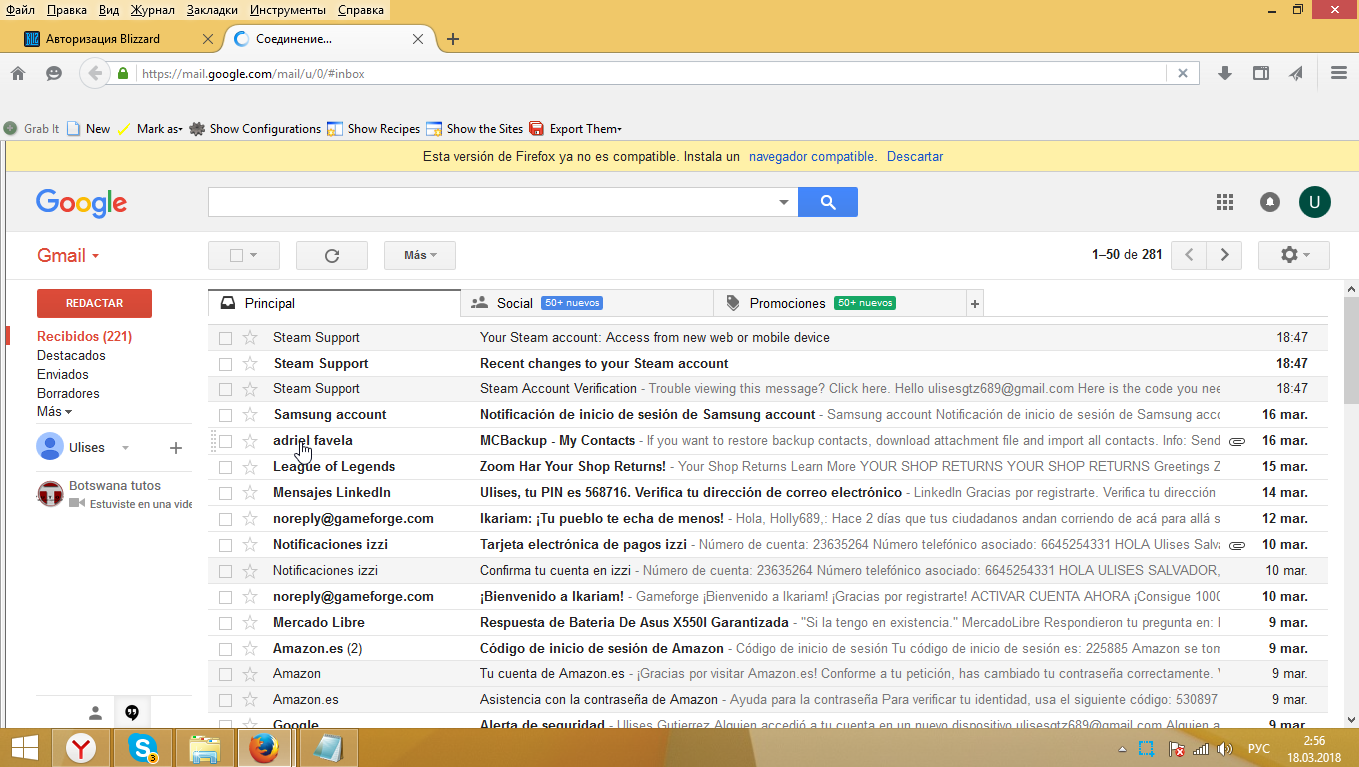Image resolution: width=1359 pixels, height=767 pixels.
Task: Click plus icon next to Ulises in chat
Action: pyautogui.click(x=176, y=448)
